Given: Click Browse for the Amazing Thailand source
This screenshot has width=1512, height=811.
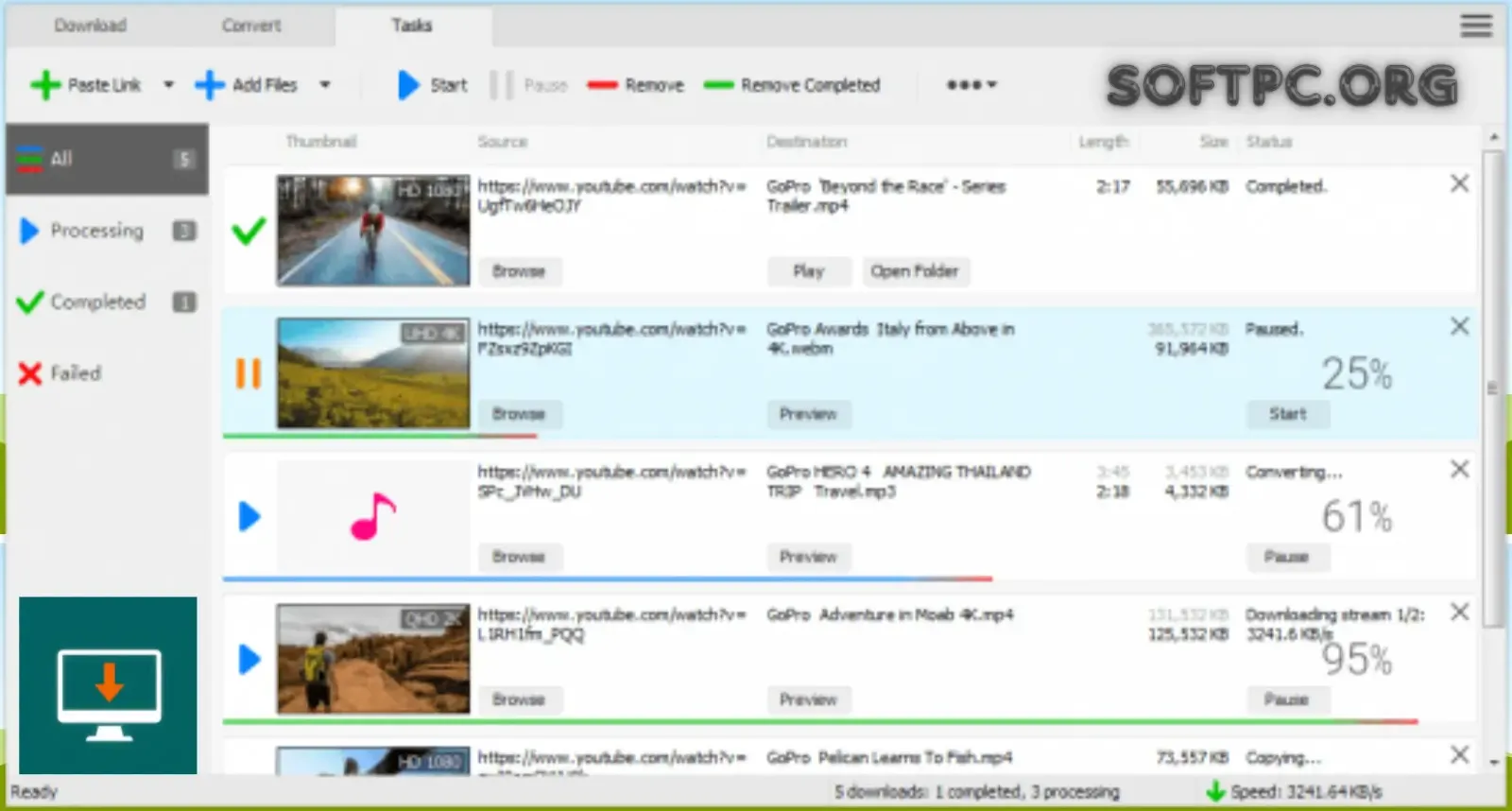Looking at the screenshot, I should 519,557.
